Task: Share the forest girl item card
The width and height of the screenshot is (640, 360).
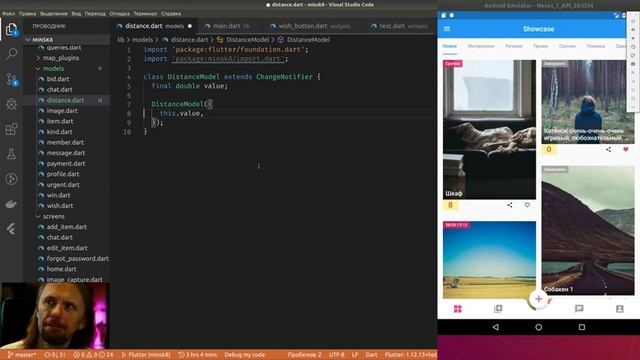Action: click(x=609, y=149)
